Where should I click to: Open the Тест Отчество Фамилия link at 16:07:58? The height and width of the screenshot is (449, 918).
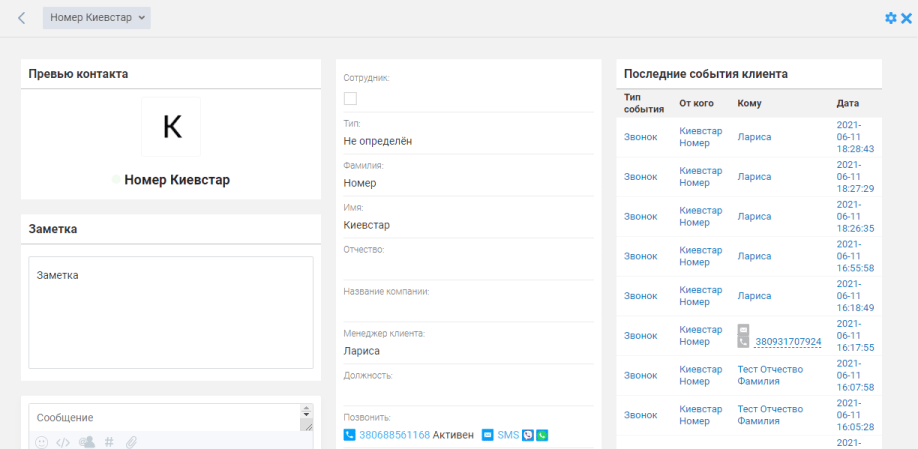[x=770, y=375]
